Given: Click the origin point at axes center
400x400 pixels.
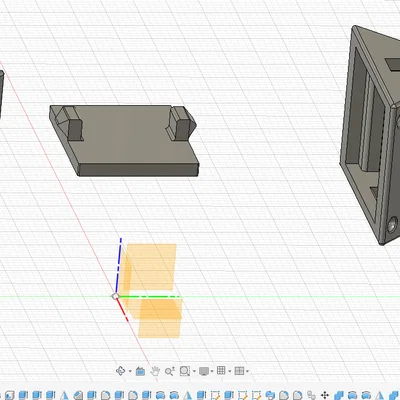Looking at the screenshot, I should [x=115, y=296].
